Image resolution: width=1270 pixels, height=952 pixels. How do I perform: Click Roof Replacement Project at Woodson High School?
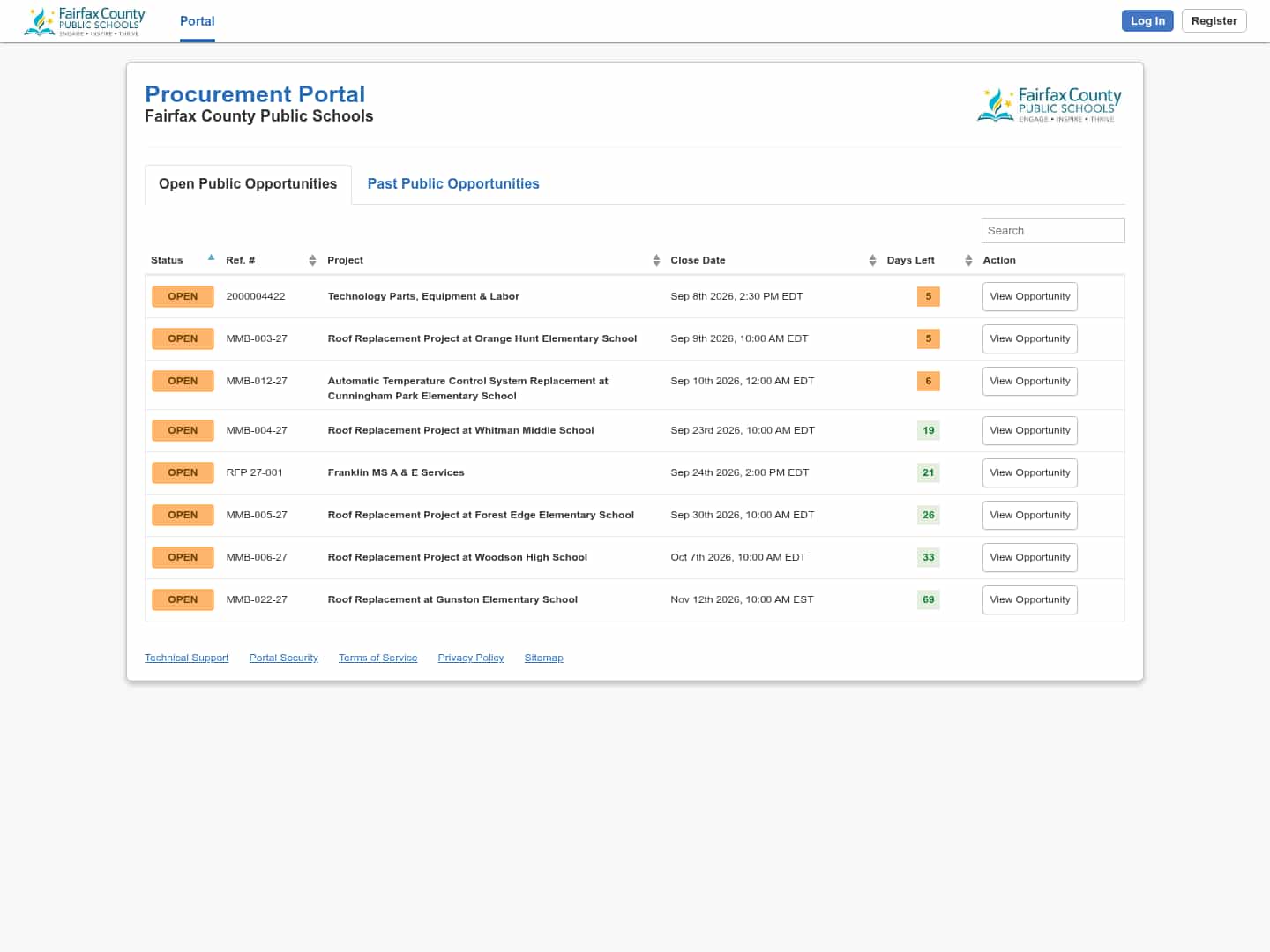click(457, 557)
